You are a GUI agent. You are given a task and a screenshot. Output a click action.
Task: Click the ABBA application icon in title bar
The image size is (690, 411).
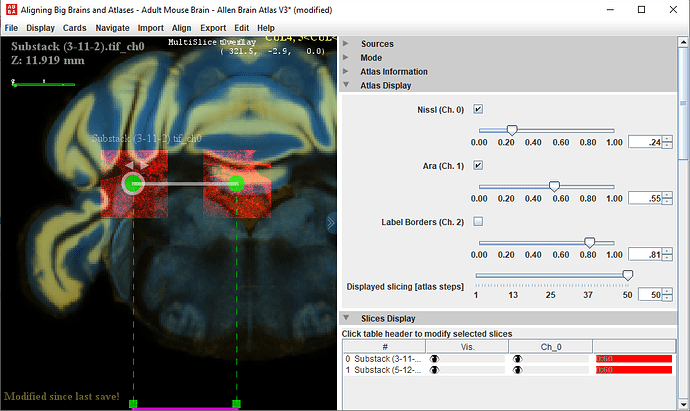(x=11, y=10)
